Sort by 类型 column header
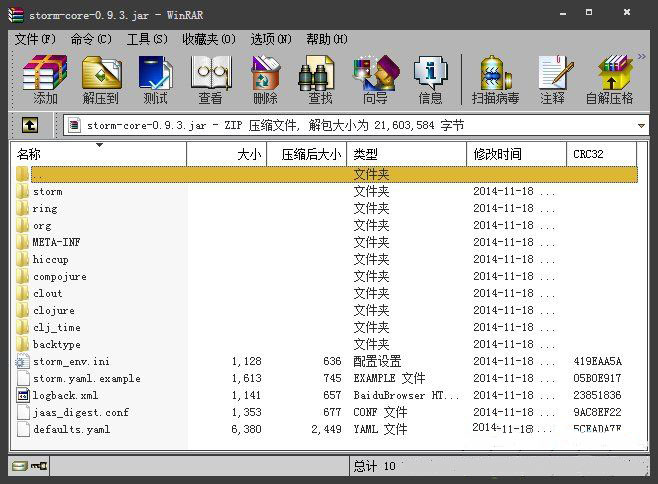Viewport: 658px width, 484px height. 406,154
